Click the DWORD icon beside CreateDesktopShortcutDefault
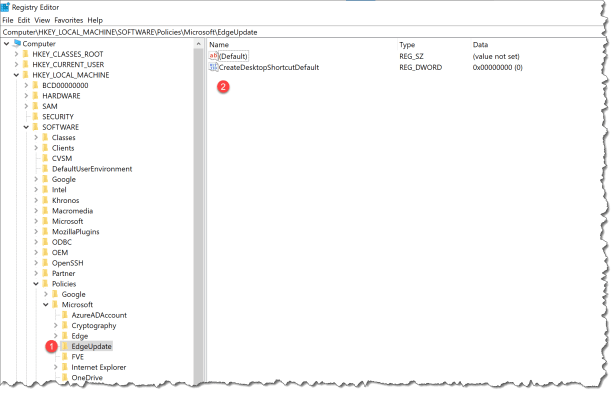This screenshot has height=394, width=615. [x=213, y=67]
